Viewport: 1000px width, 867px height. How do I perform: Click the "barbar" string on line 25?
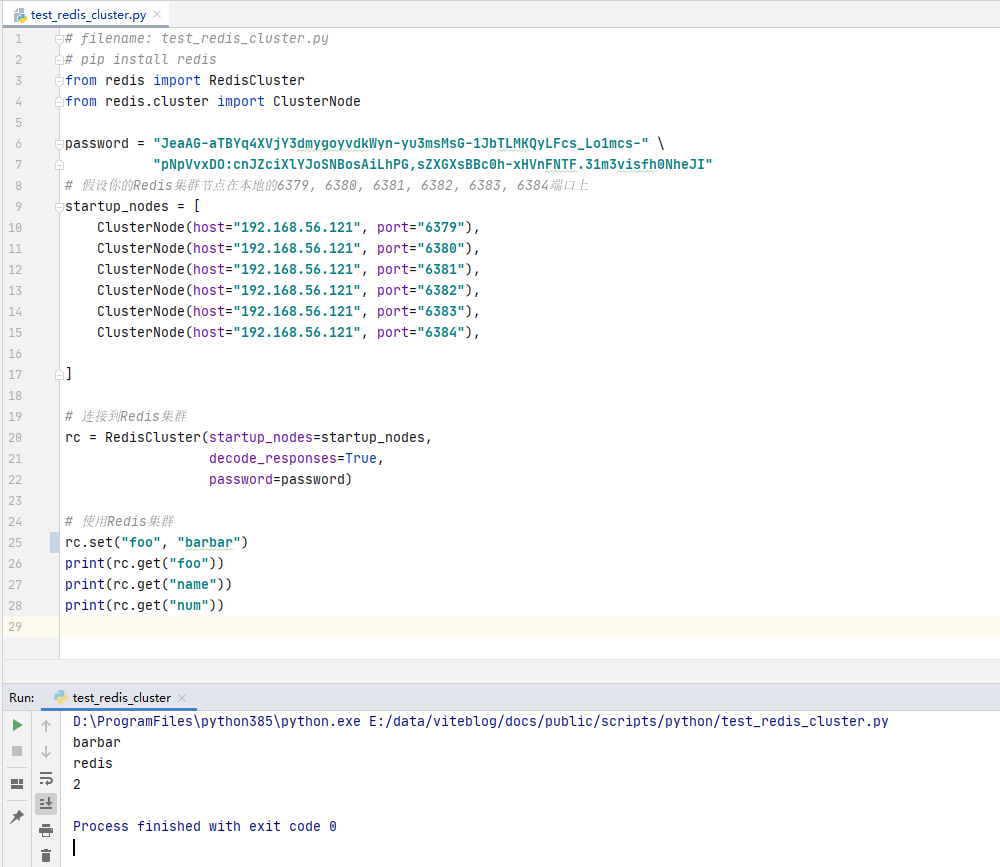209,542
